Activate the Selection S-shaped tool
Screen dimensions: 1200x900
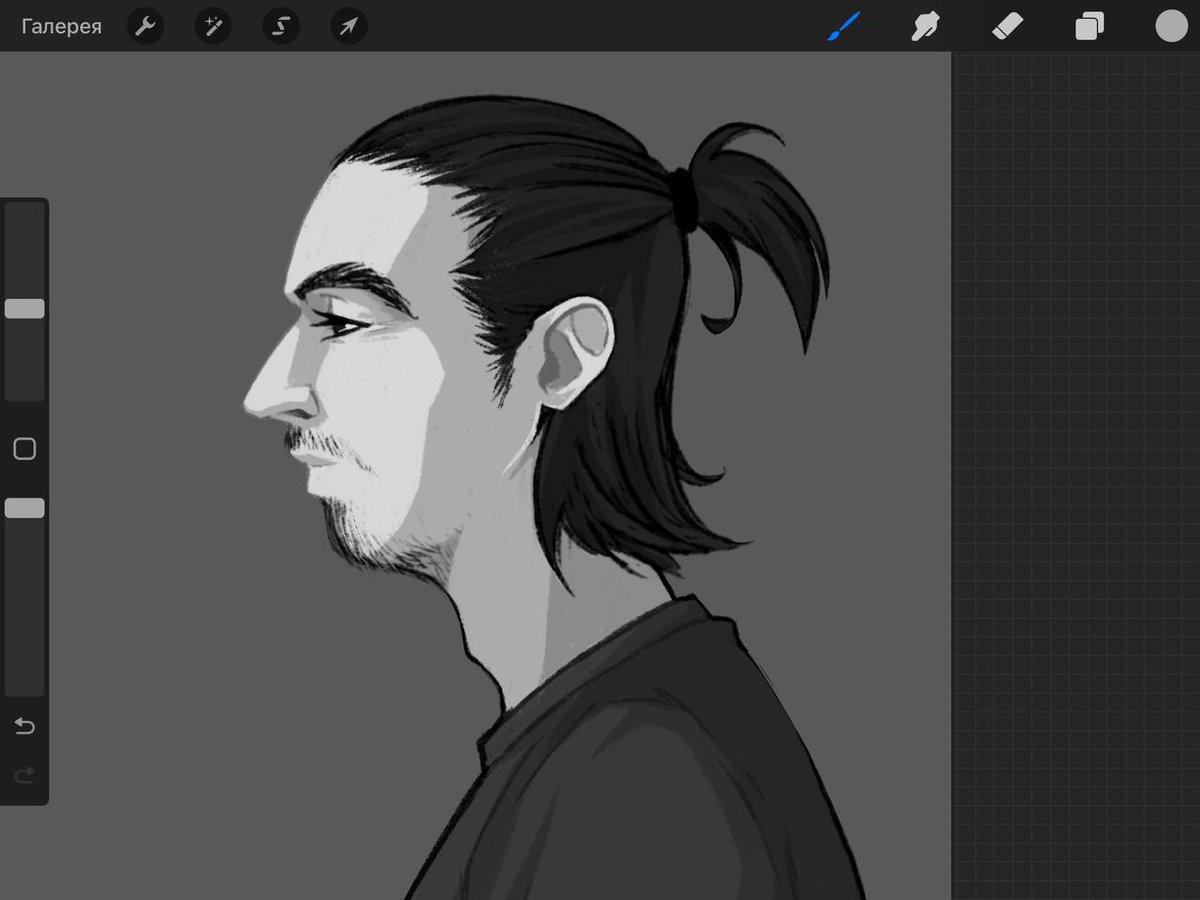click(281, 26)
